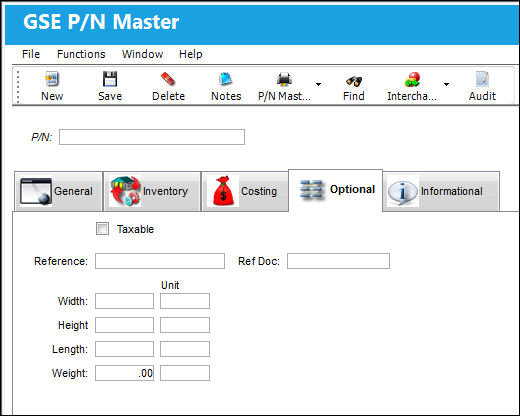This screenshot has height=416, width=520.
Task: Click the P/N Master print icon
Action: click(284, 79)
